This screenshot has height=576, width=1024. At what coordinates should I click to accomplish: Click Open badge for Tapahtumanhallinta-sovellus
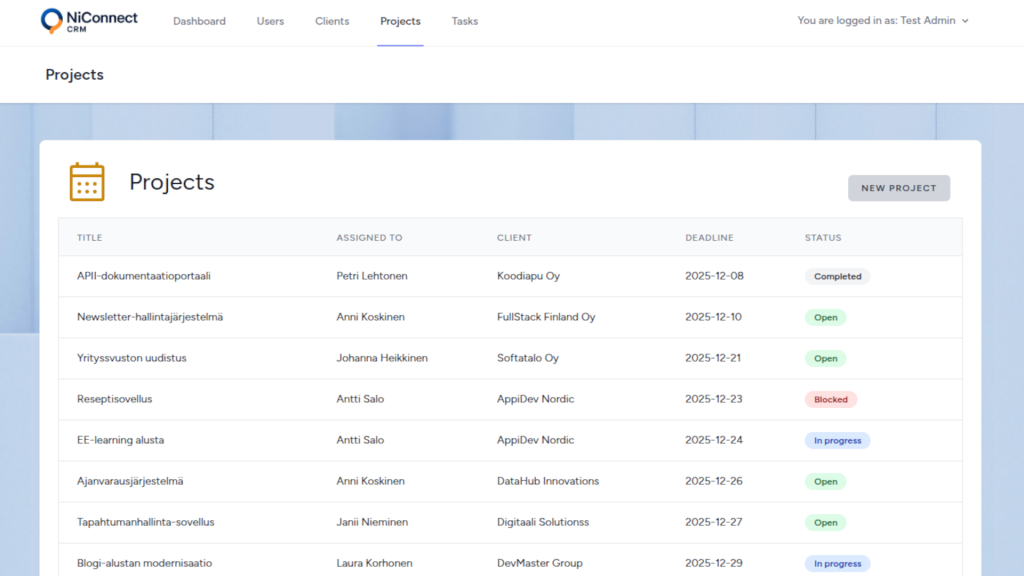(x=825, y=522)
